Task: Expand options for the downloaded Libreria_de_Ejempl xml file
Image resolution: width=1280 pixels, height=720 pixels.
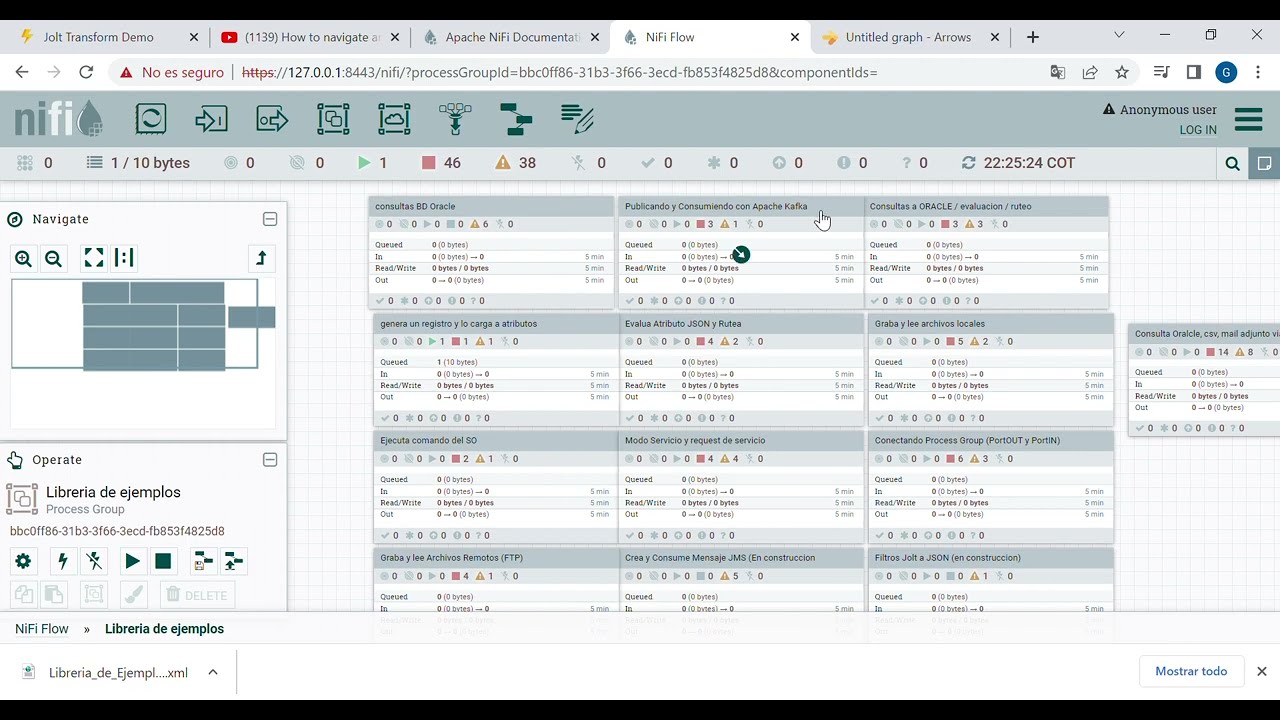Action: tap(213, 672)
